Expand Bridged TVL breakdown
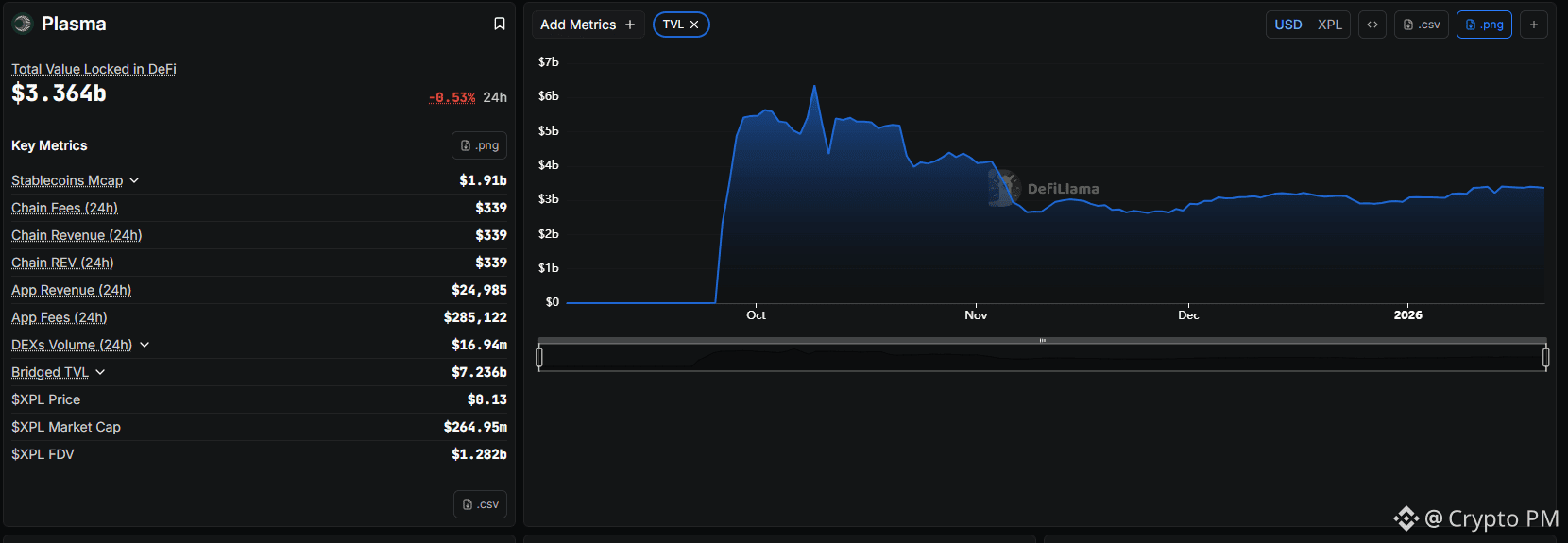Viewport: 1568px width, 543px height. (x=100, y=372)
